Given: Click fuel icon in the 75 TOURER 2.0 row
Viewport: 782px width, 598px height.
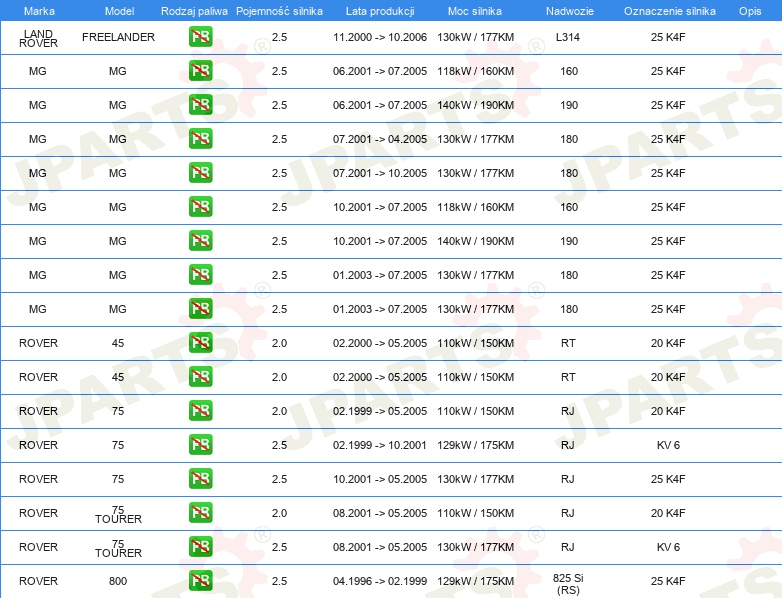Looking at the screenshot, I should click(x=200, y=512).
